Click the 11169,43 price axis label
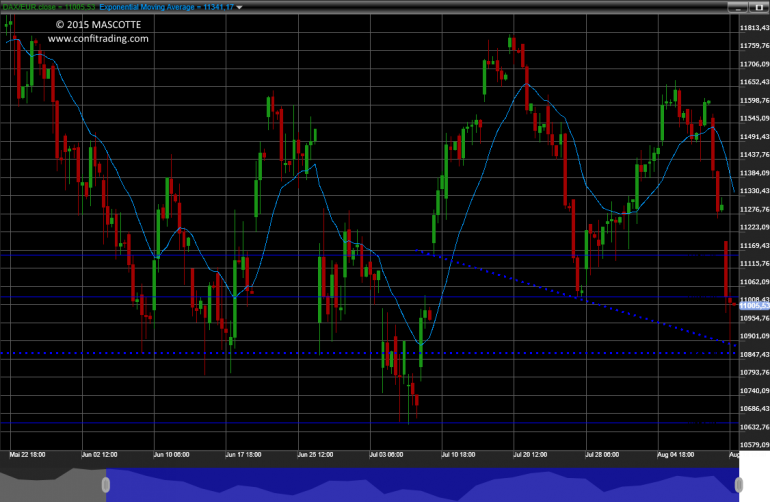The image size is (770, 502). (x=754, y=246)
